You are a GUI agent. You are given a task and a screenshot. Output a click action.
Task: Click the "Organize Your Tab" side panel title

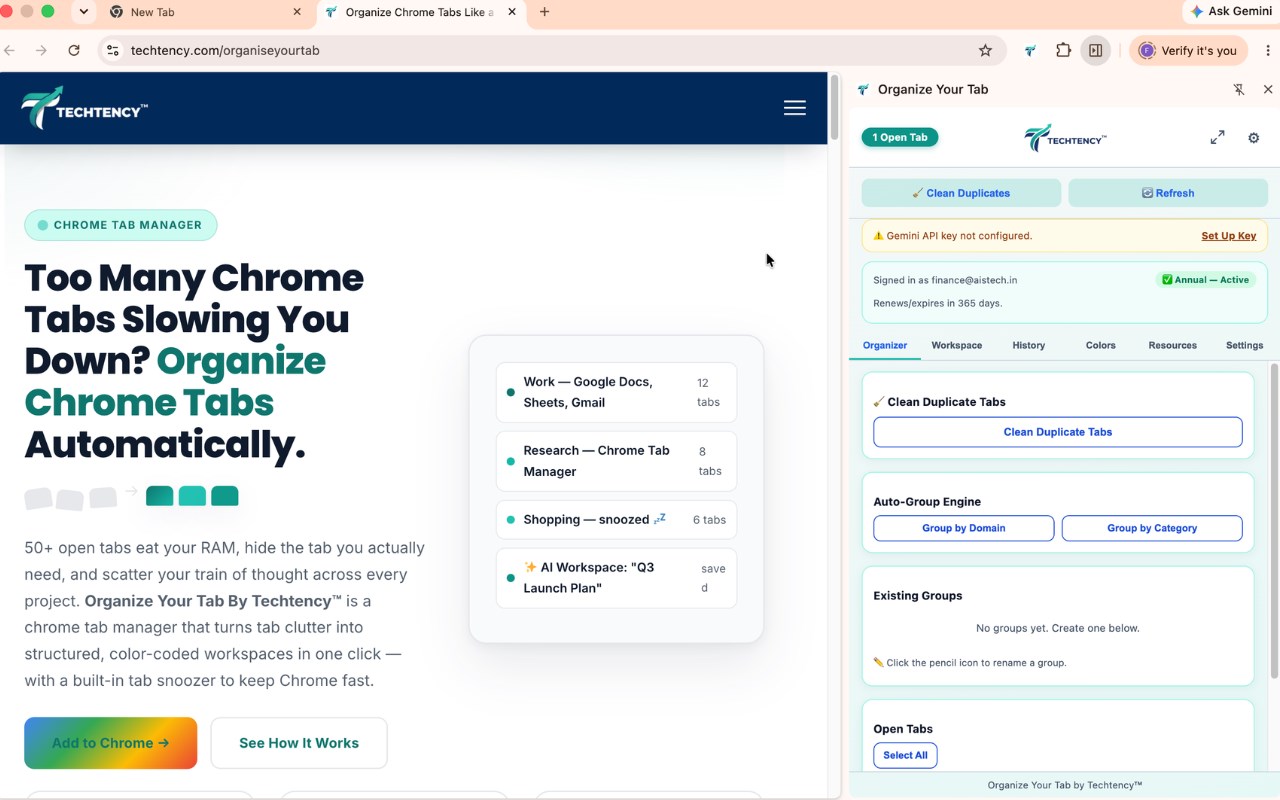coord(933,89)
